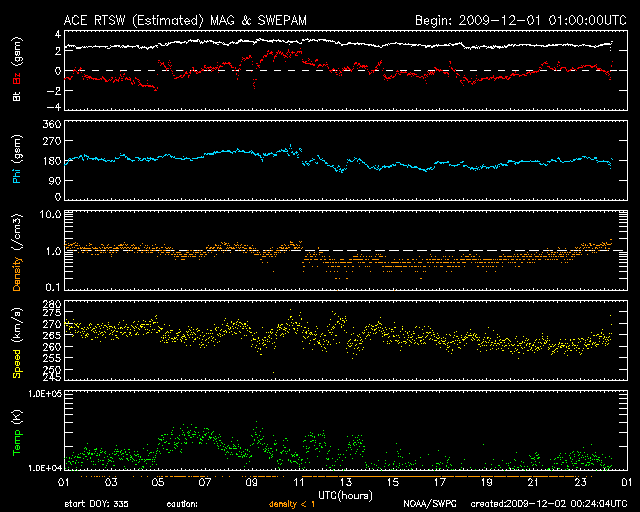Click the yellow Speed (km/s) axis label
Image resolution: width=640 pixels, height=512 pixels.
pos(17,340)
